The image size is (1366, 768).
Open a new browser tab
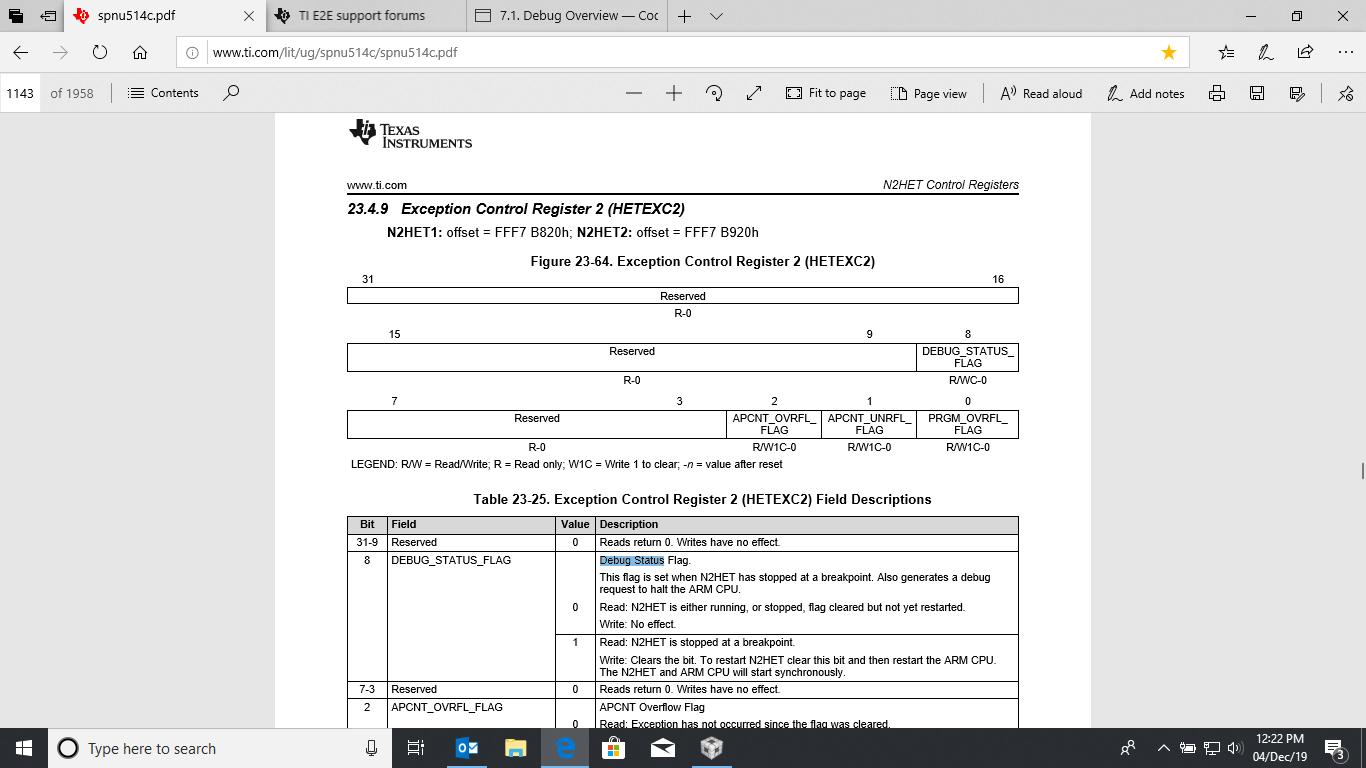(x=685, y=16)
